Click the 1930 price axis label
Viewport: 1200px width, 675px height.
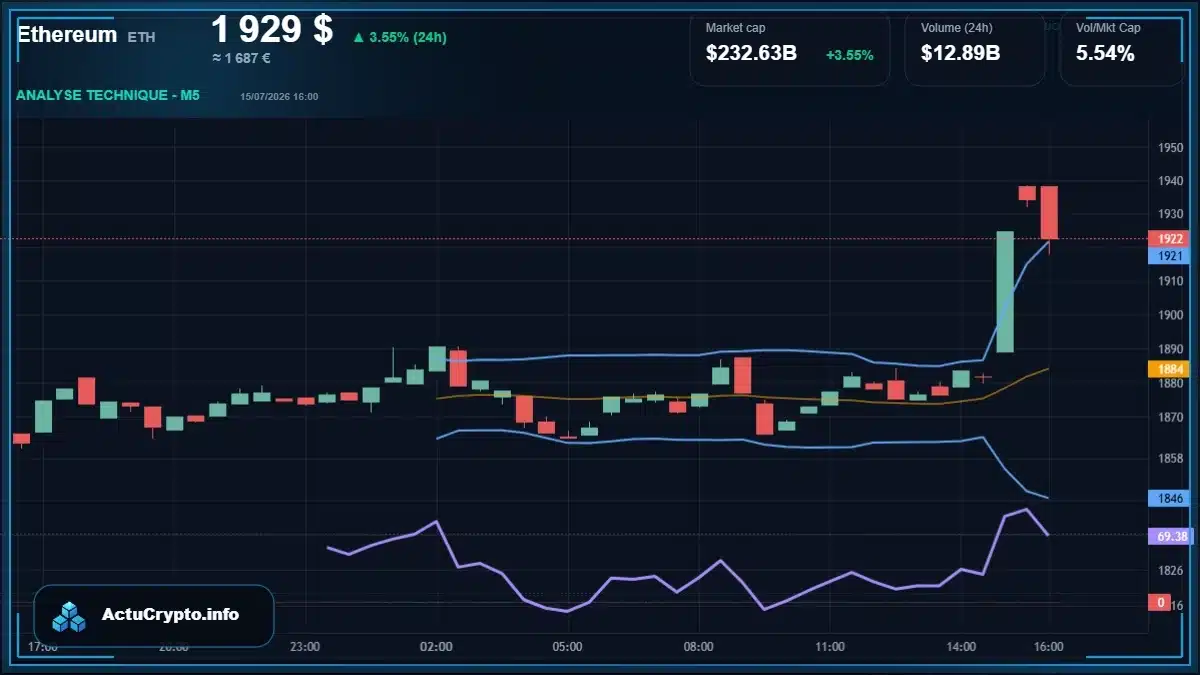[x=1171, y=214]
